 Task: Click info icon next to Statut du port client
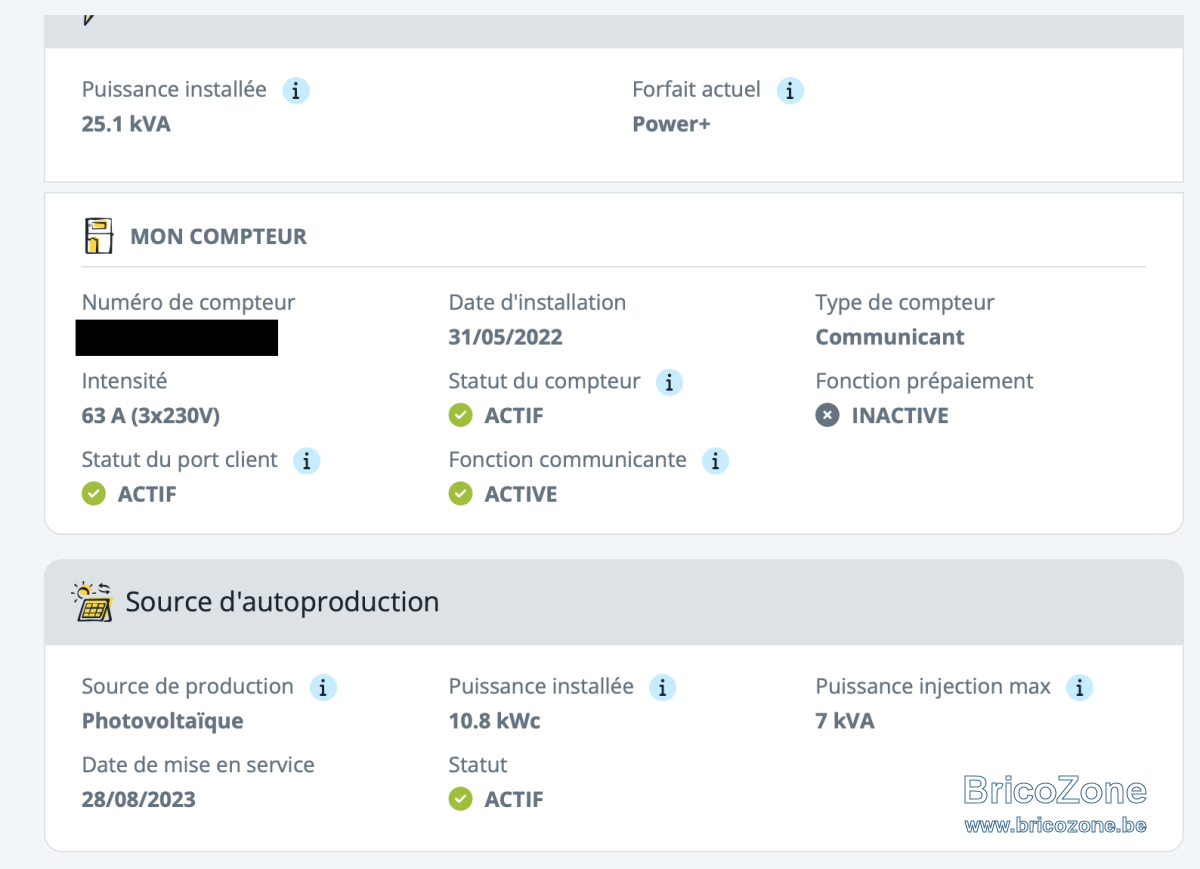coord(307,461)
